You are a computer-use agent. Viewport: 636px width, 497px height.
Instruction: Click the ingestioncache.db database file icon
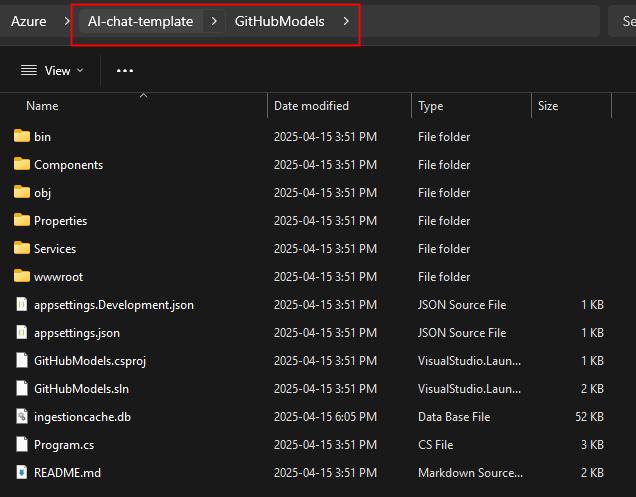22,416
